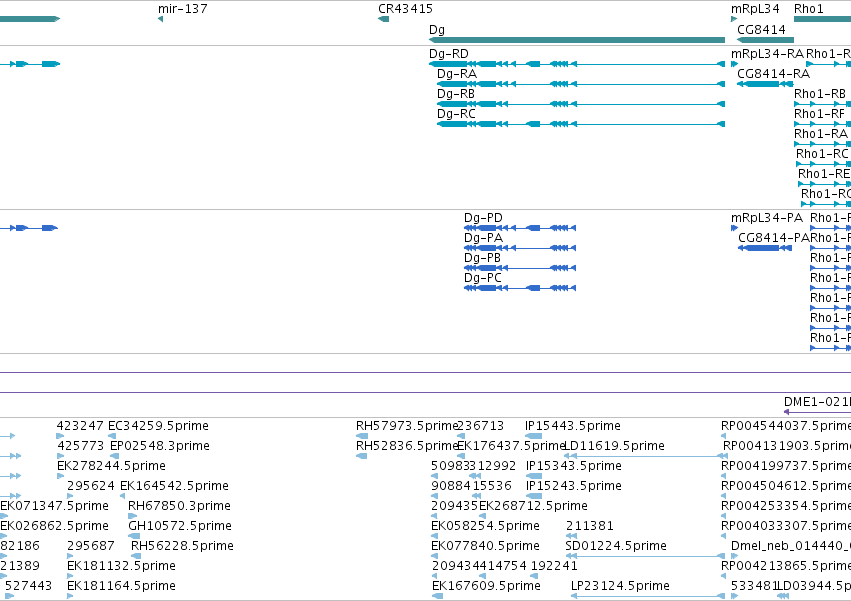Click the EK058254.5prime EST label

485,526
